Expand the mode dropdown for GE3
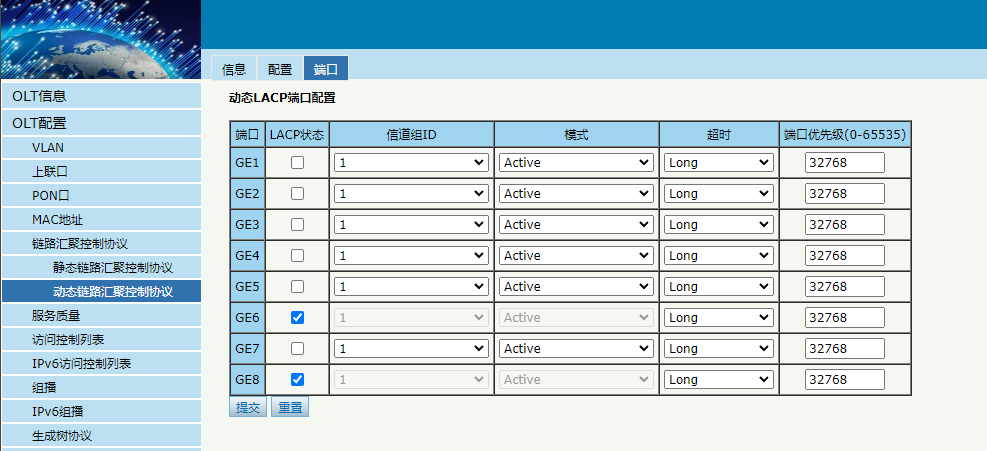 pos(577,224)
